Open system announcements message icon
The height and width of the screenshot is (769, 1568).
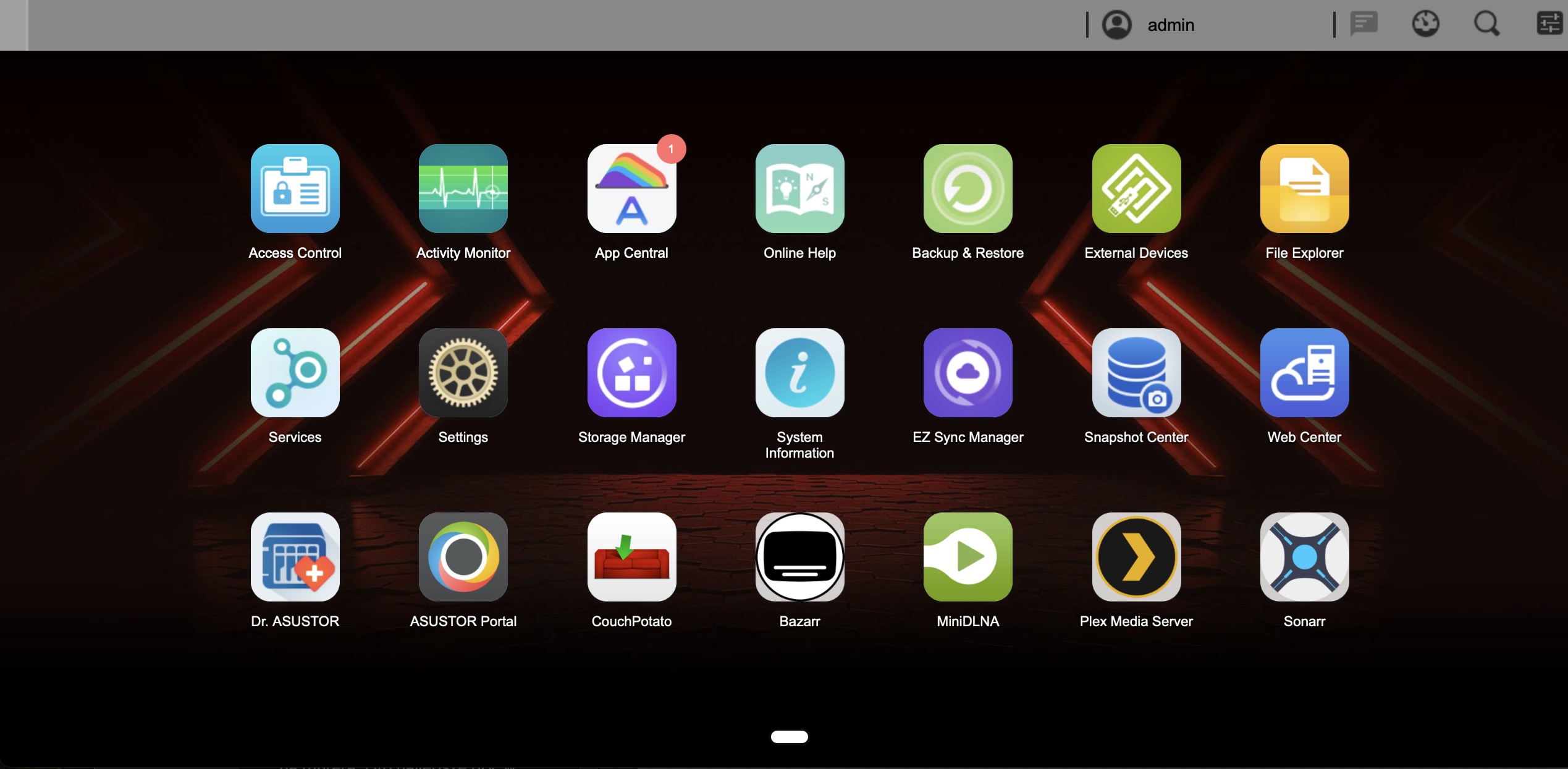1364,24
